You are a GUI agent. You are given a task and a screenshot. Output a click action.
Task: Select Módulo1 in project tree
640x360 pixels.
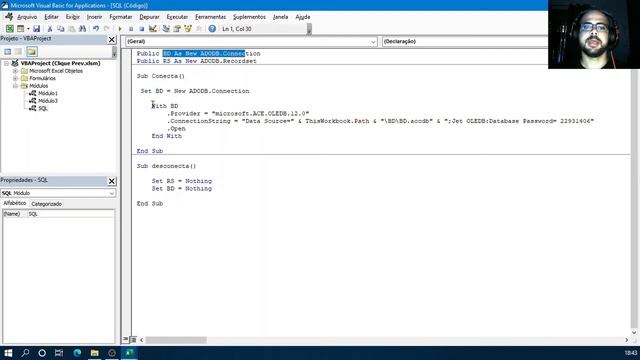47,93
